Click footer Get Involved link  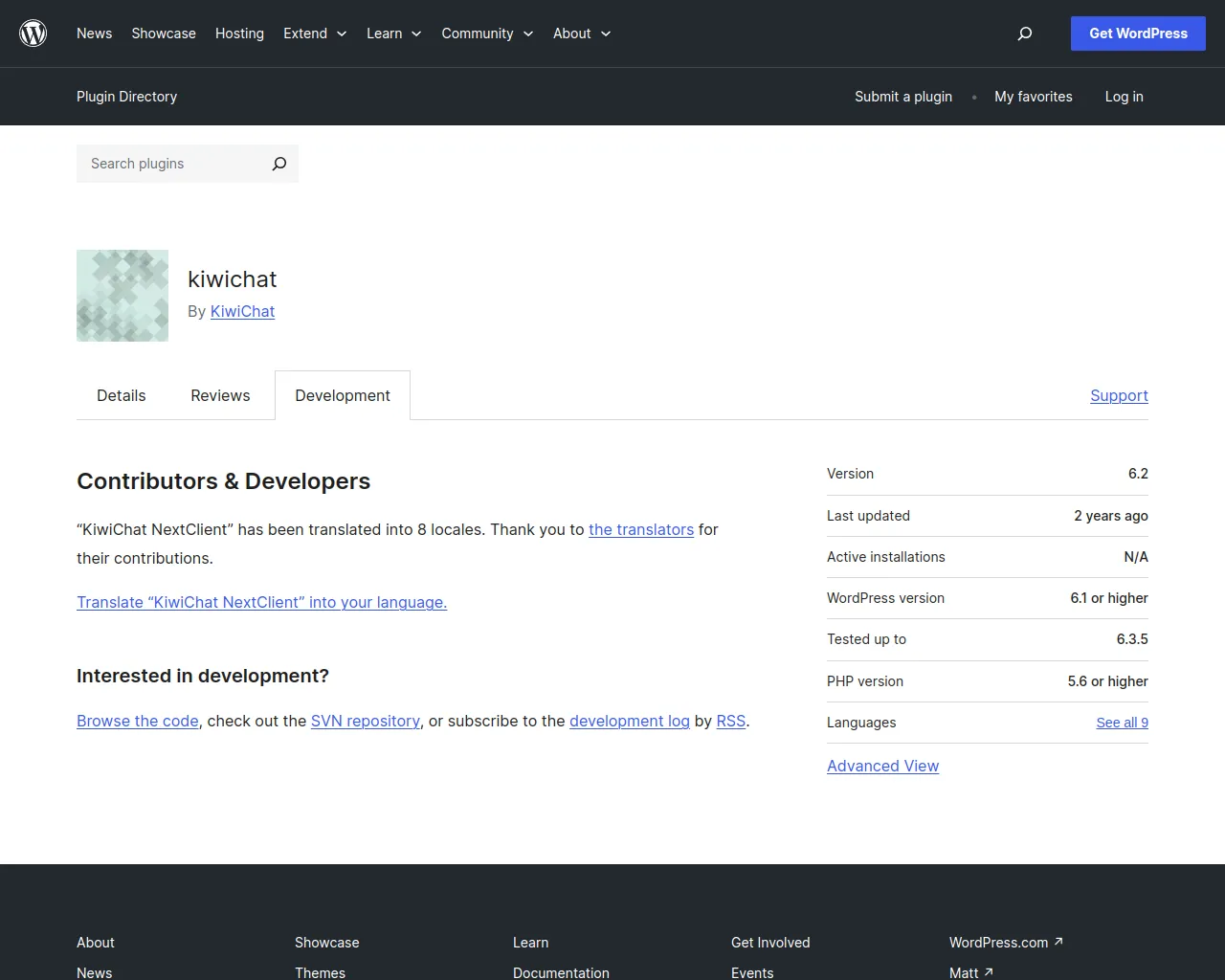pyautogui.click(x=770, y=943)
